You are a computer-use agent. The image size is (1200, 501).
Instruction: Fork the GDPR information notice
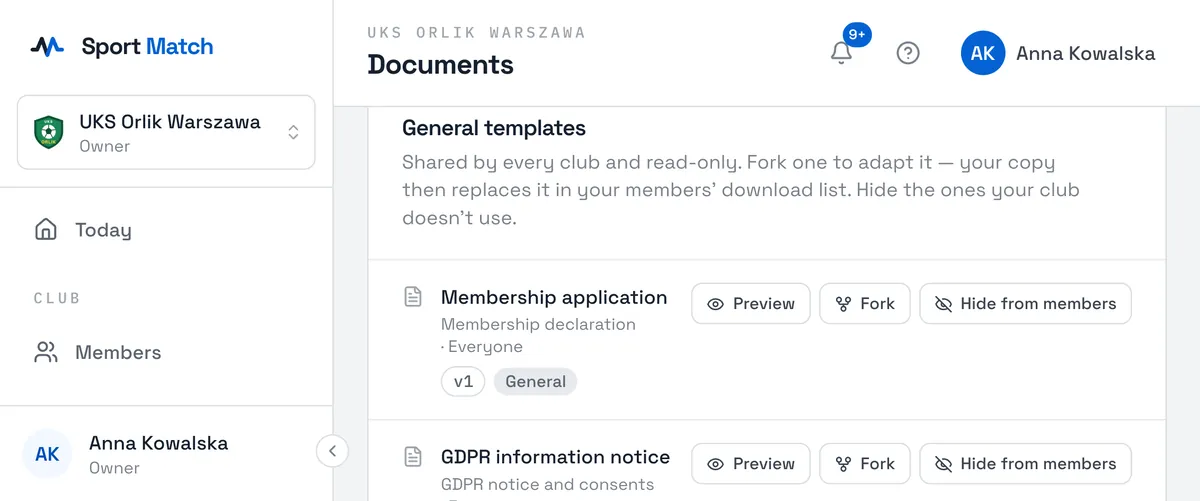click(865, 464)
